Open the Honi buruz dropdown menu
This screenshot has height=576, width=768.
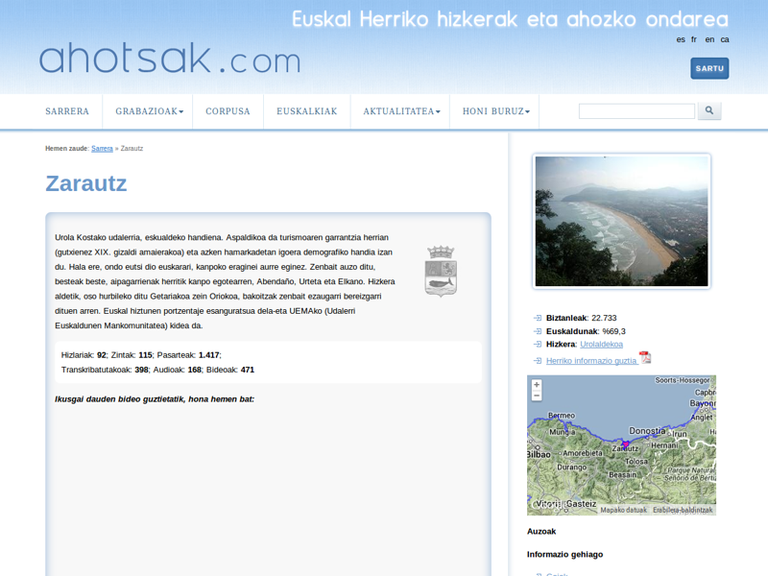496,111
